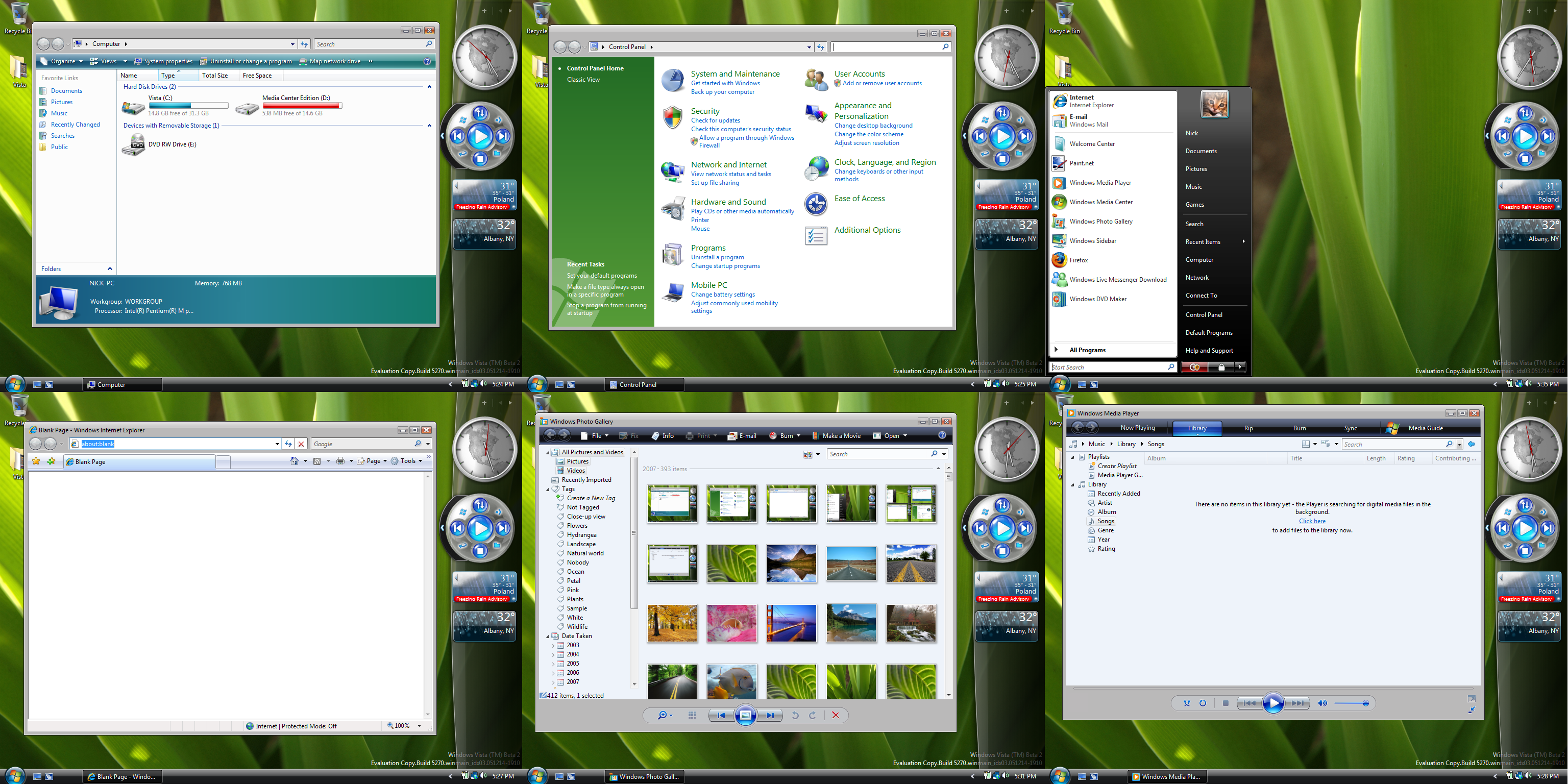Click the 'Click here' link in Media Player
Screen dimensions: 1568x784
pos(1312,521)
